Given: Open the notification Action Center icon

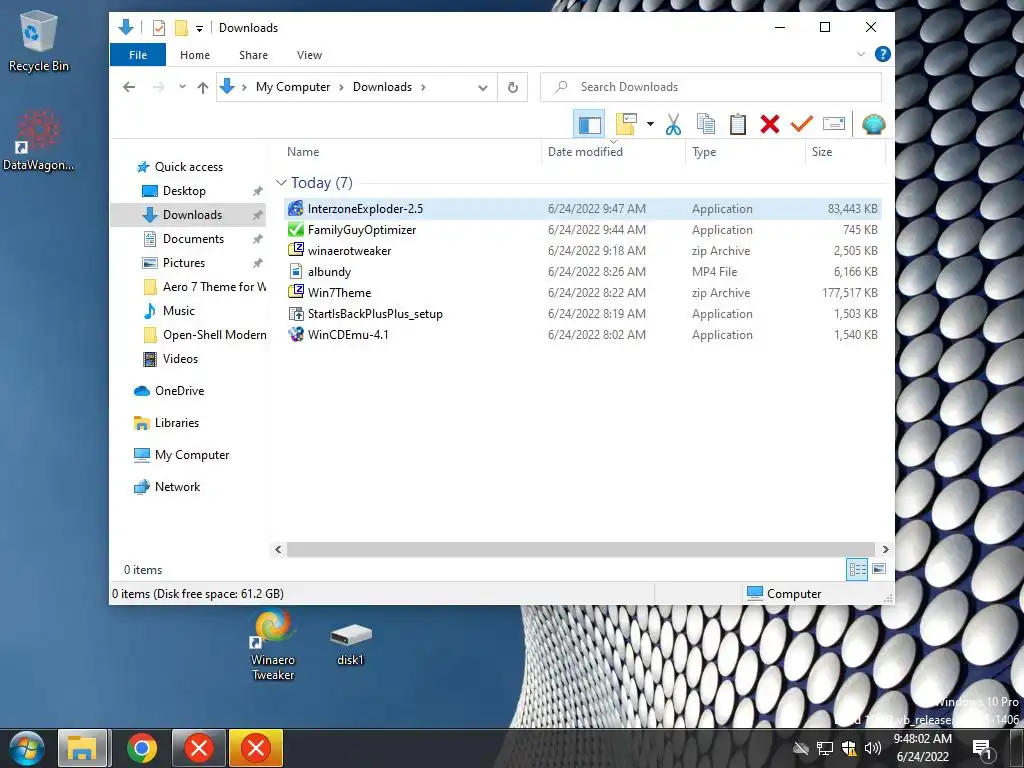Looking at the screenshot, I should pyautogui.click(x=982, y=748).
